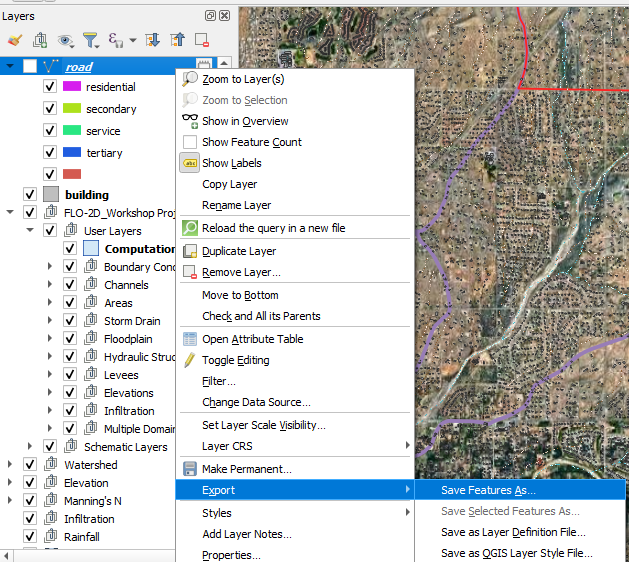Enable the road layer checkbox
Screen dimensions: 629x562
[30, 67]
